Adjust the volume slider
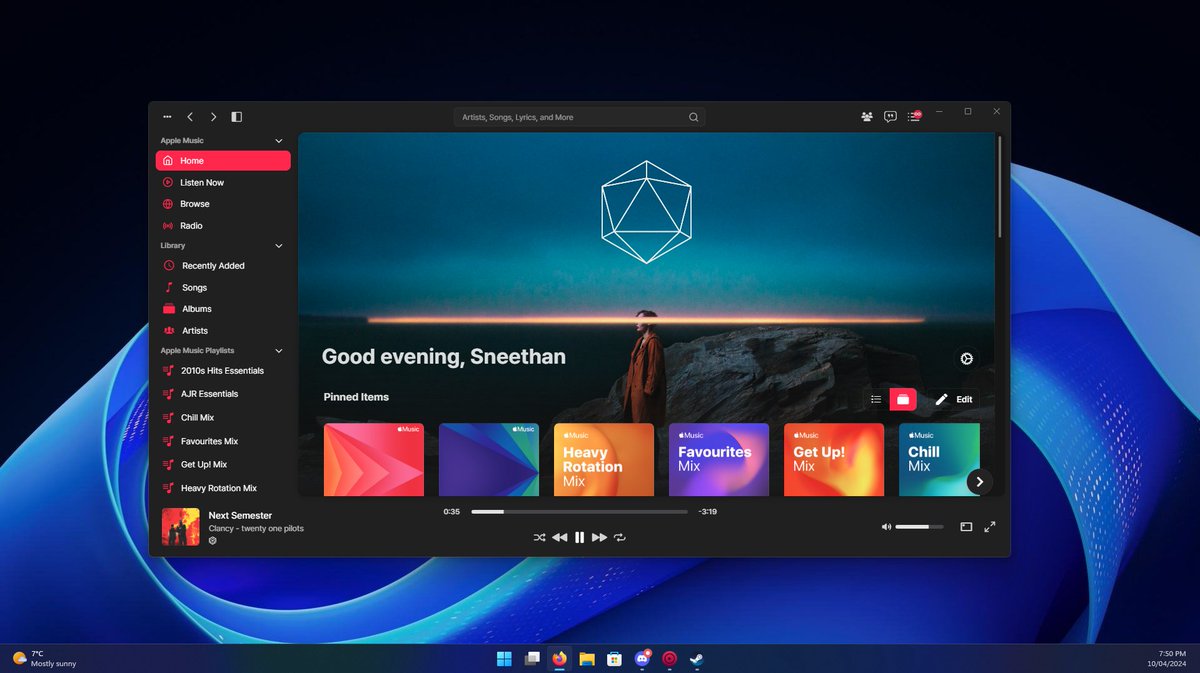The height and width of the screenshot is (673, 1200). pos(919,527)
